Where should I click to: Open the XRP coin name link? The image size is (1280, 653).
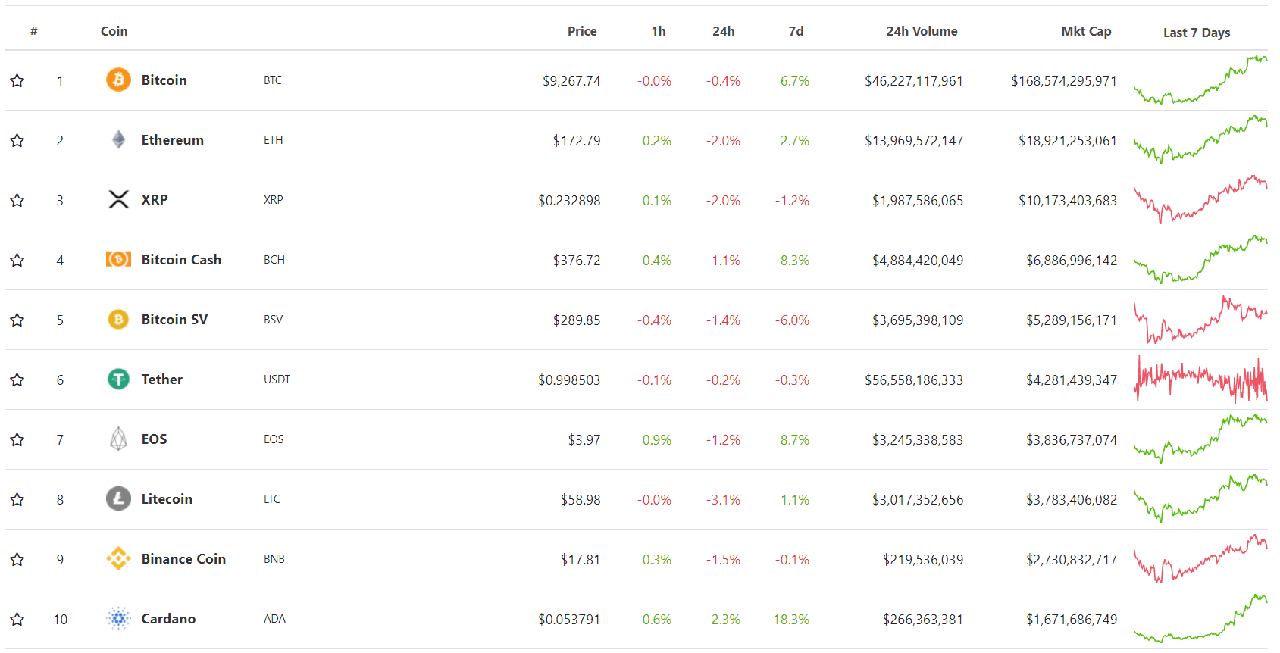tap(154, 200)
